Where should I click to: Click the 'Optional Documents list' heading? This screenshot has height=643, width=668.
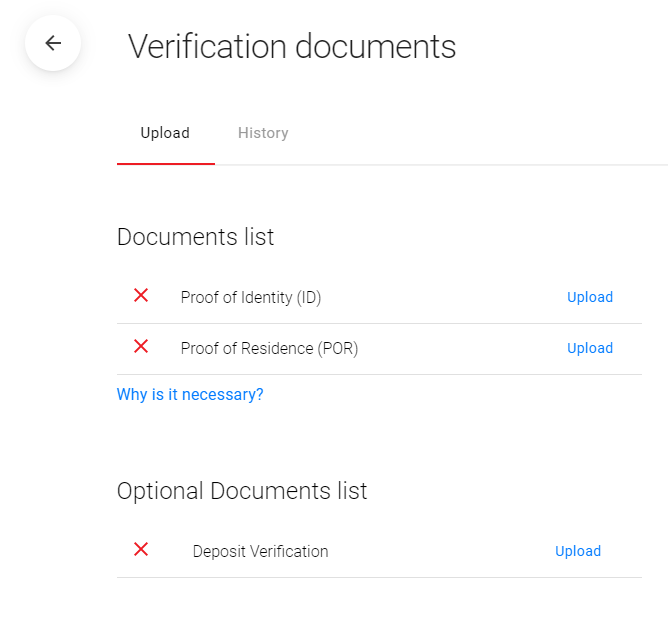(242, 491)
